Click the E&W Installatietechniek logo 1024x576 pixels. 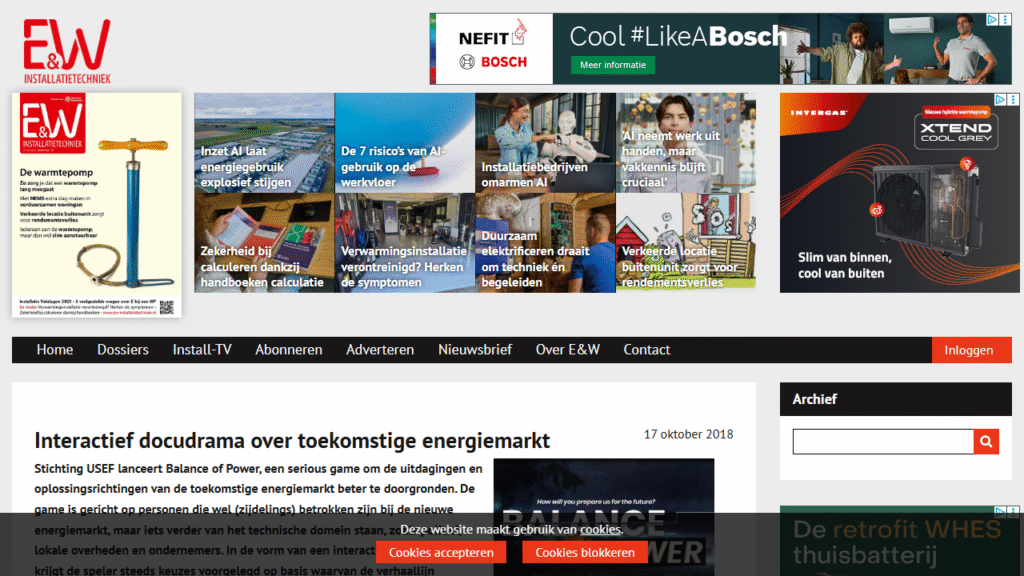click(67, 51)
